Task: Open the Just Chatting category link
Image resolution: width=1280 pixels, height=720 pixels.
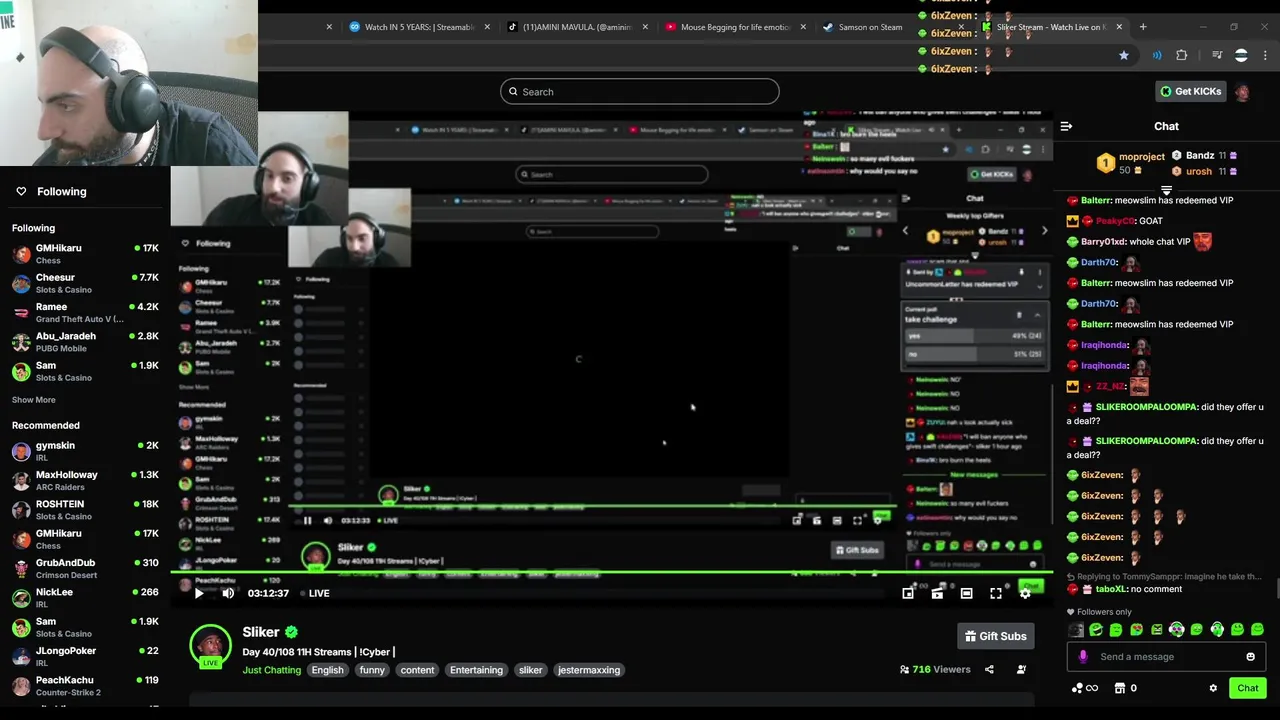Action: (x=271, y=670)
